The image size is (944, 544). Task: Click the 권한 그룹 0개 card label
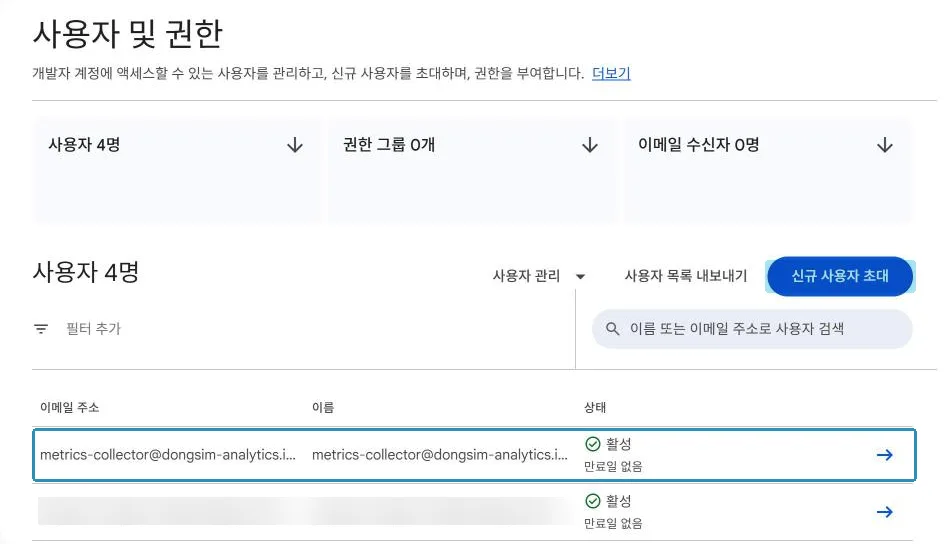pos(389,144)
